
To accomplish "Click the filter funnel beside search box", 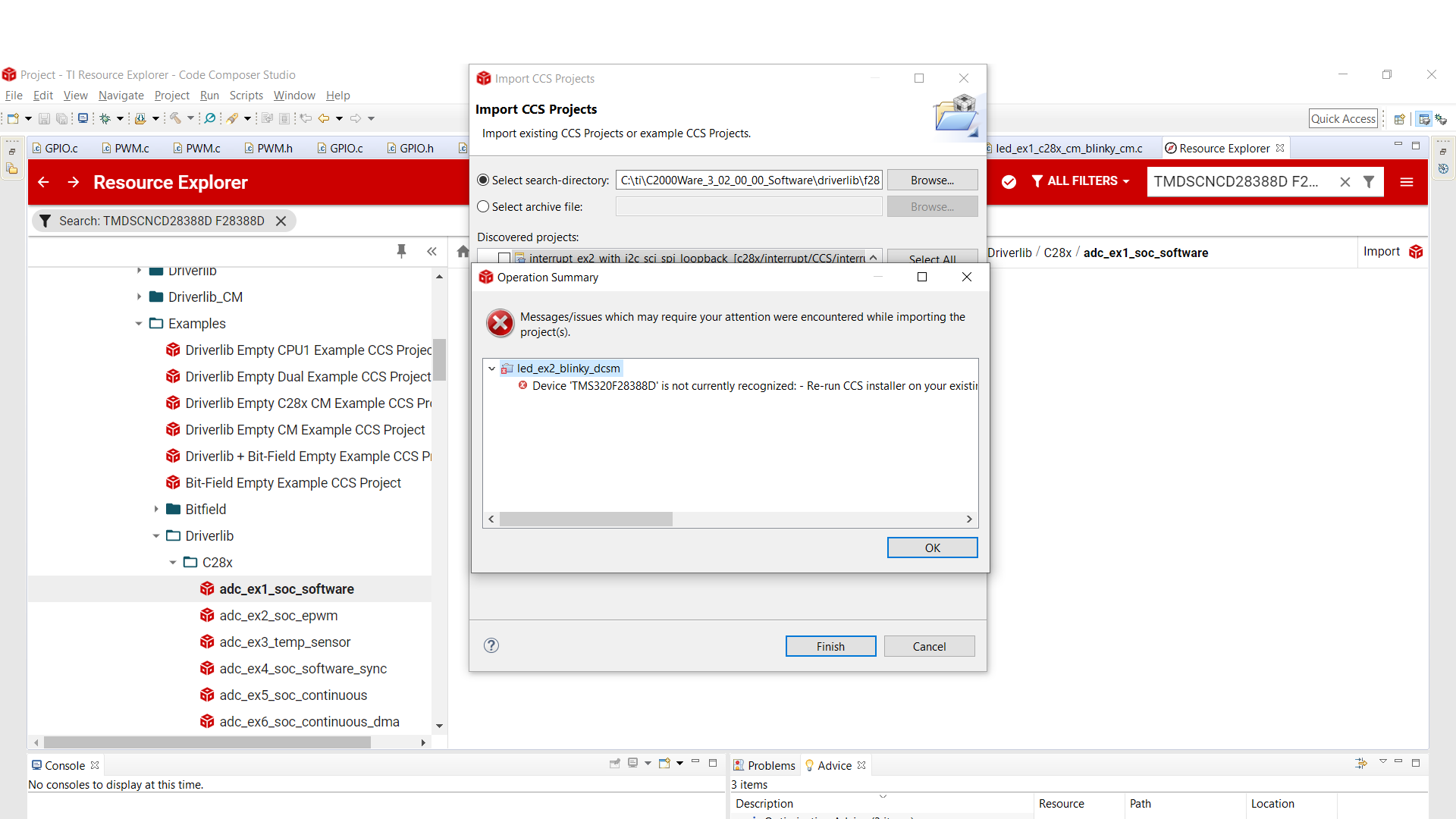I will tap(1369, 182).
